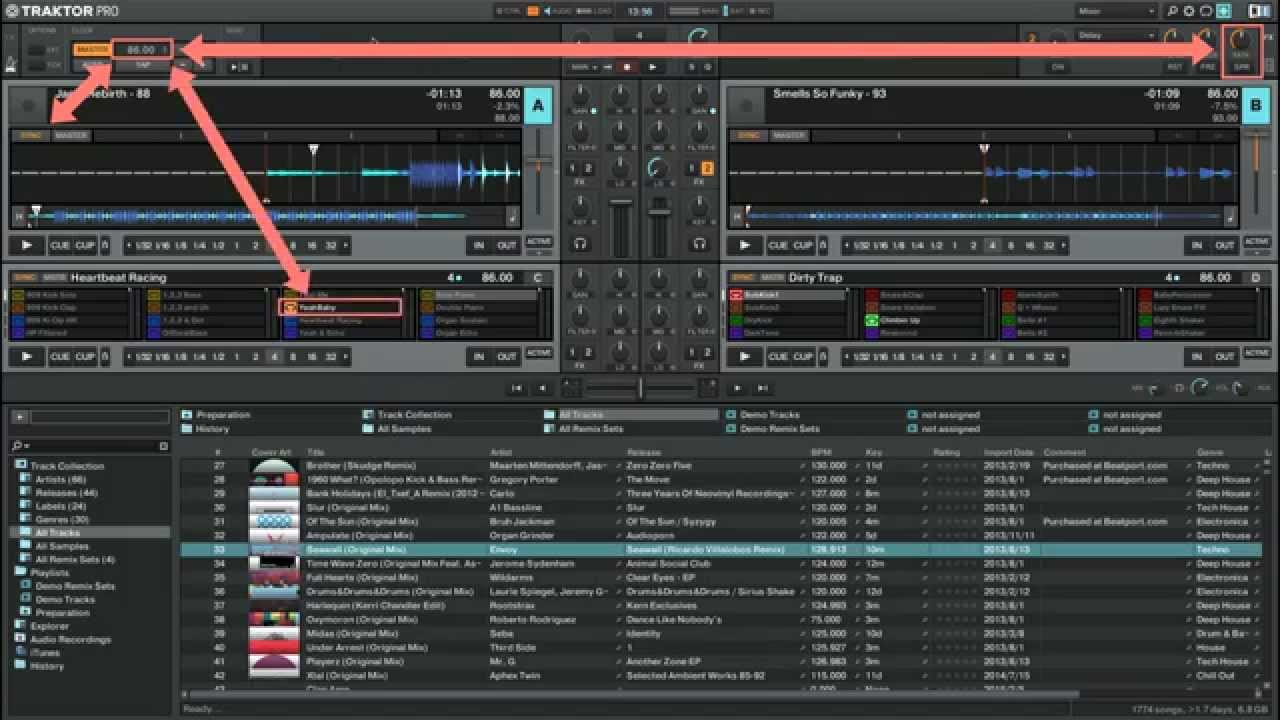Toggle SYNC on Deck D Dirty Trap
The image size is (1280, 720).
click(x=744, y=277)
